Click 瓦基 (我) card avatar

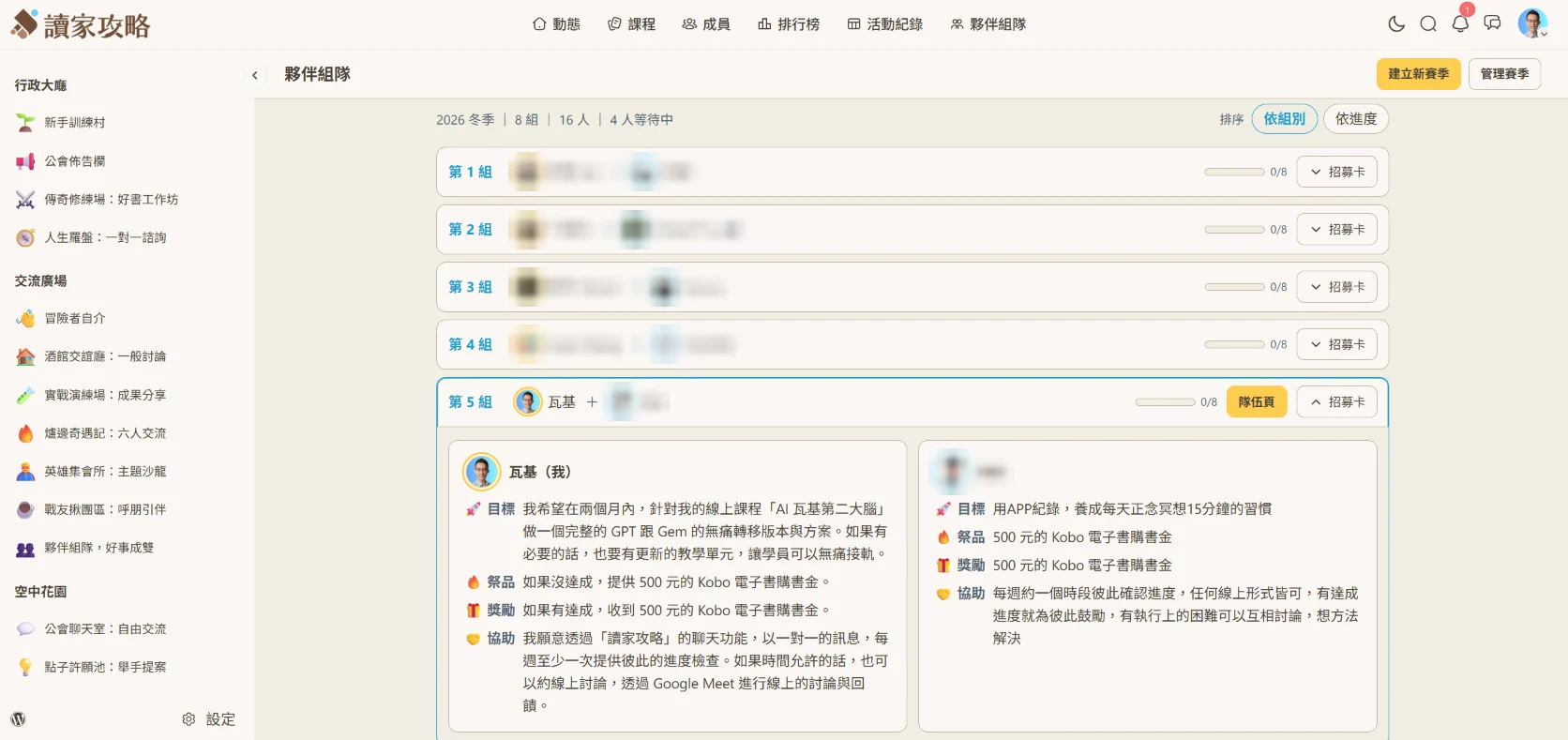pos(482,472)
